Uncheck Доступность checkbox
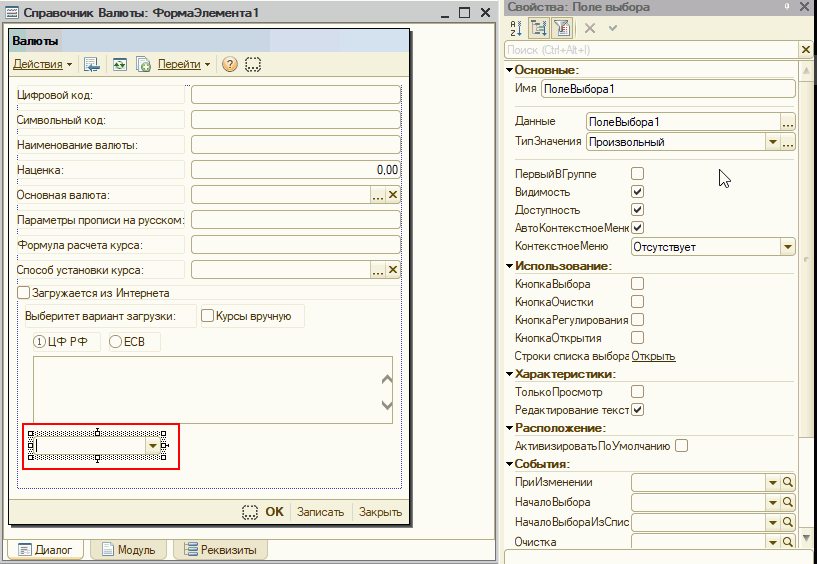The width and height of the screenshot is (817, 564). pyautogui.click(x=637, y=210)
